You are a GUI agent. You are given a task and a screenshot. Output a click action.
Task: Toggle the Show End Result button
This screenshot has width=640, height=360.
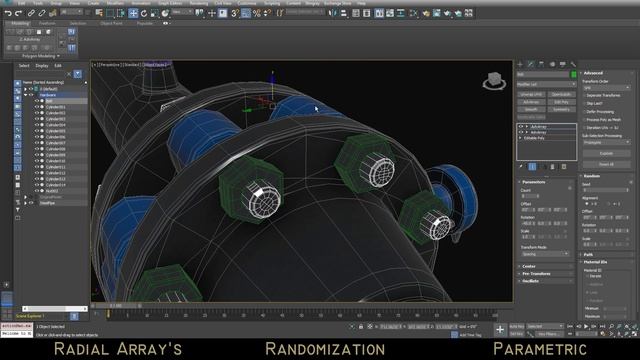532,167
